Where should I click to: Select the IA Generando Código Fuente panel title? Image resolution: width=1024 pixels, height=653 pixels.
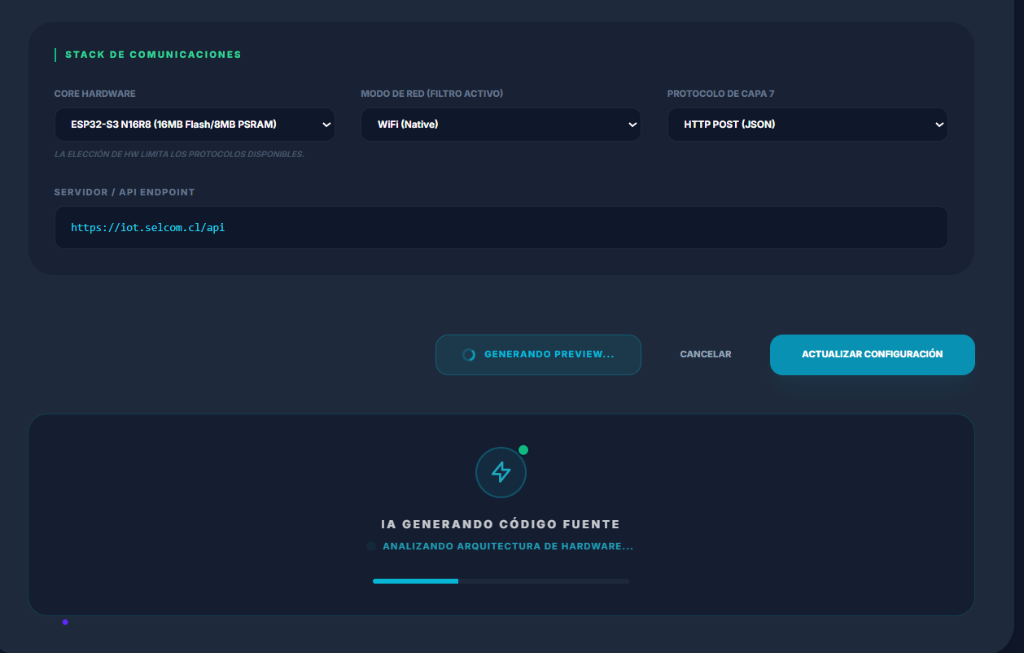tap(501, 523)
